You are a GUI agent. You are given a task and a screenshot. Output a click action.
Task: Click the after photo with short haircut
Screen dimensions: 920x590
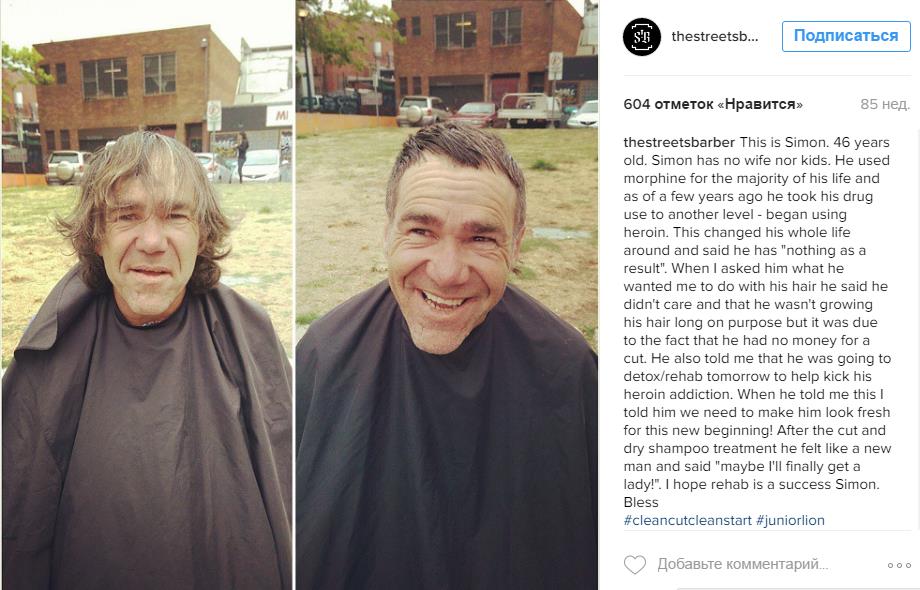pos(447,295)
